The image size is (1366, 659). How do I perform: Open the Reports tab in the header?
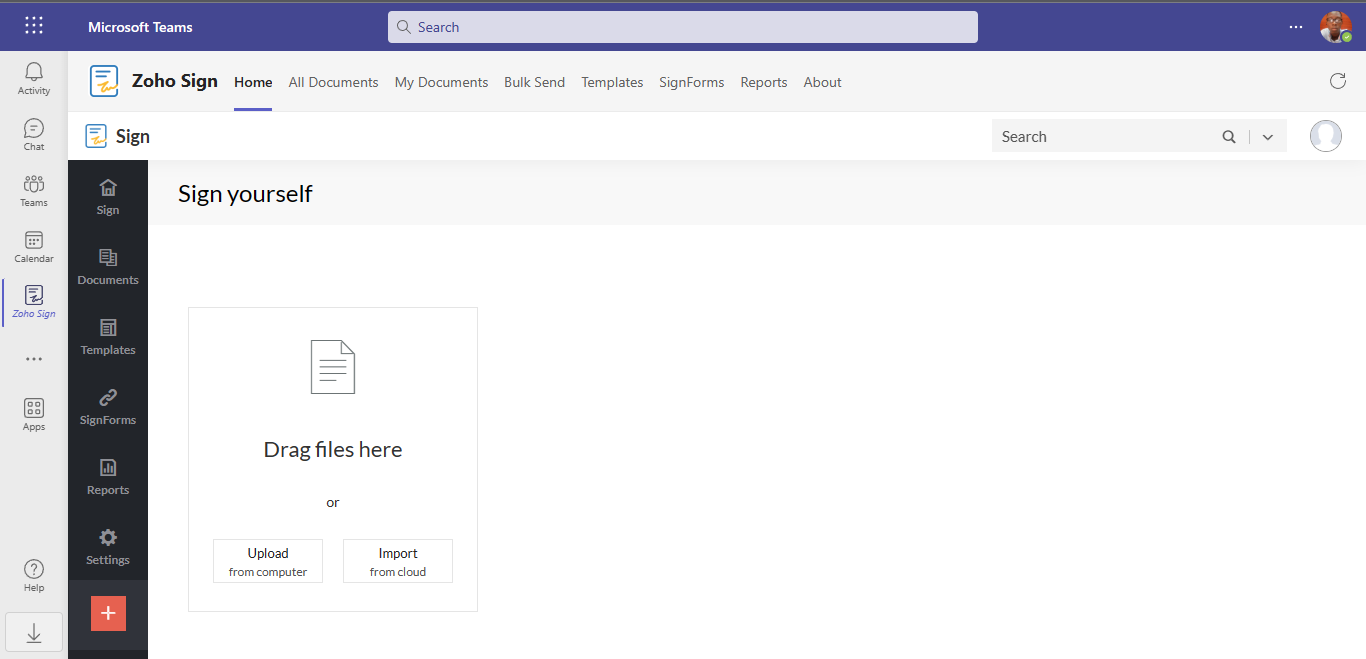[x=764, y=82]
